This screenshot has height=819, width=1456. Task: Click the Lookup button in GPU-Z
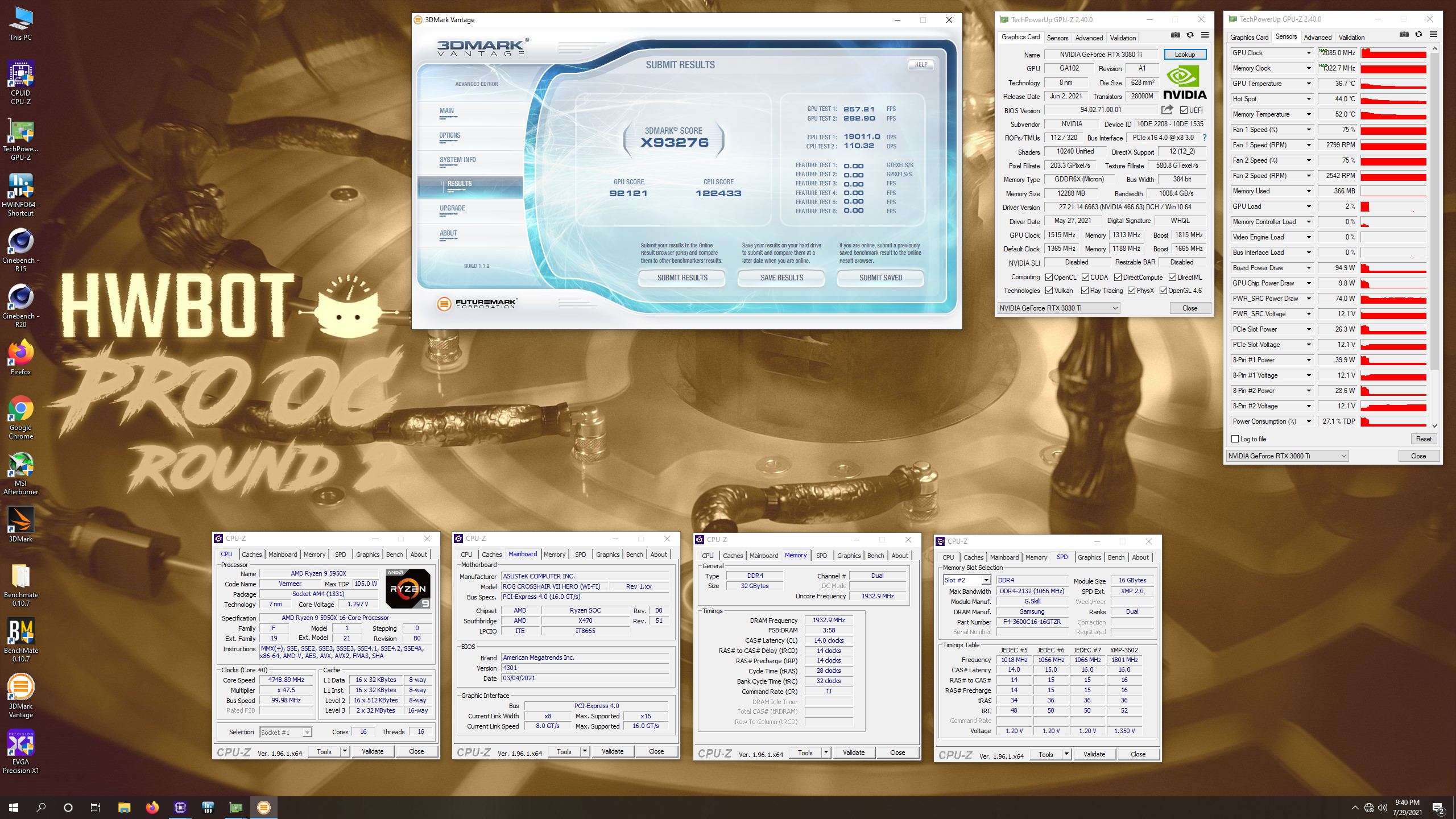tap(1185, 55)
